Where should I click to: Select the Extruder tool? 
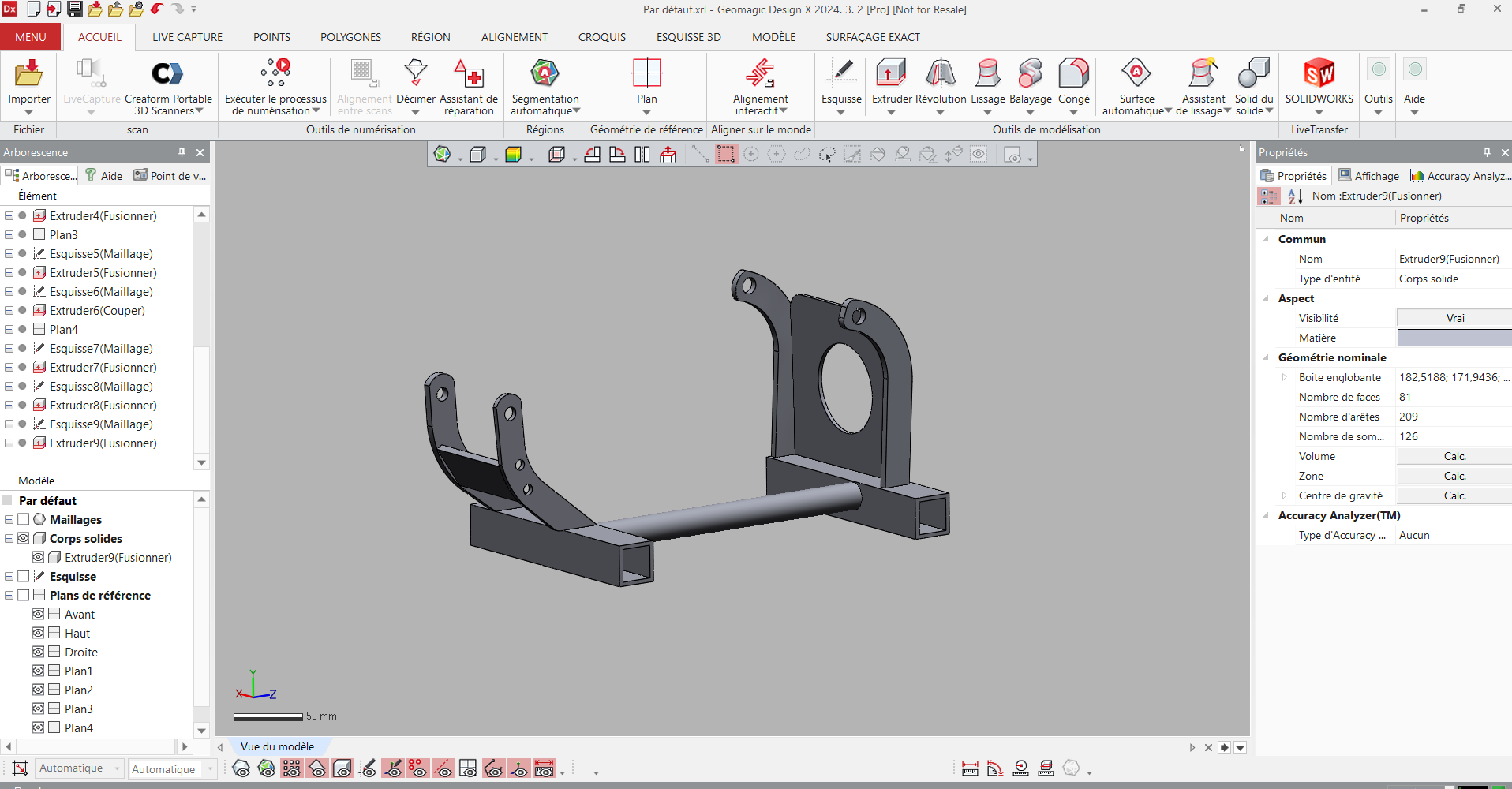(892, 73)
